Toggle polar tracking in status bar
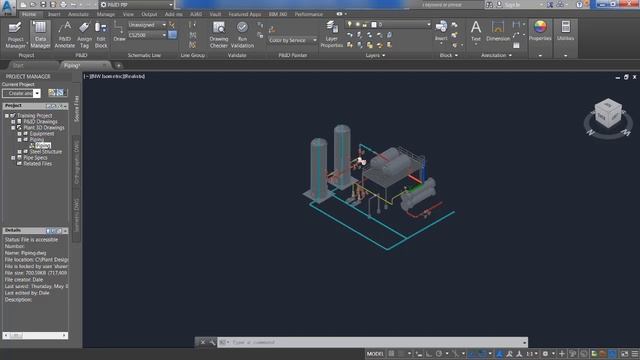Viewport: 640px width, 360px height. point(439,353)
